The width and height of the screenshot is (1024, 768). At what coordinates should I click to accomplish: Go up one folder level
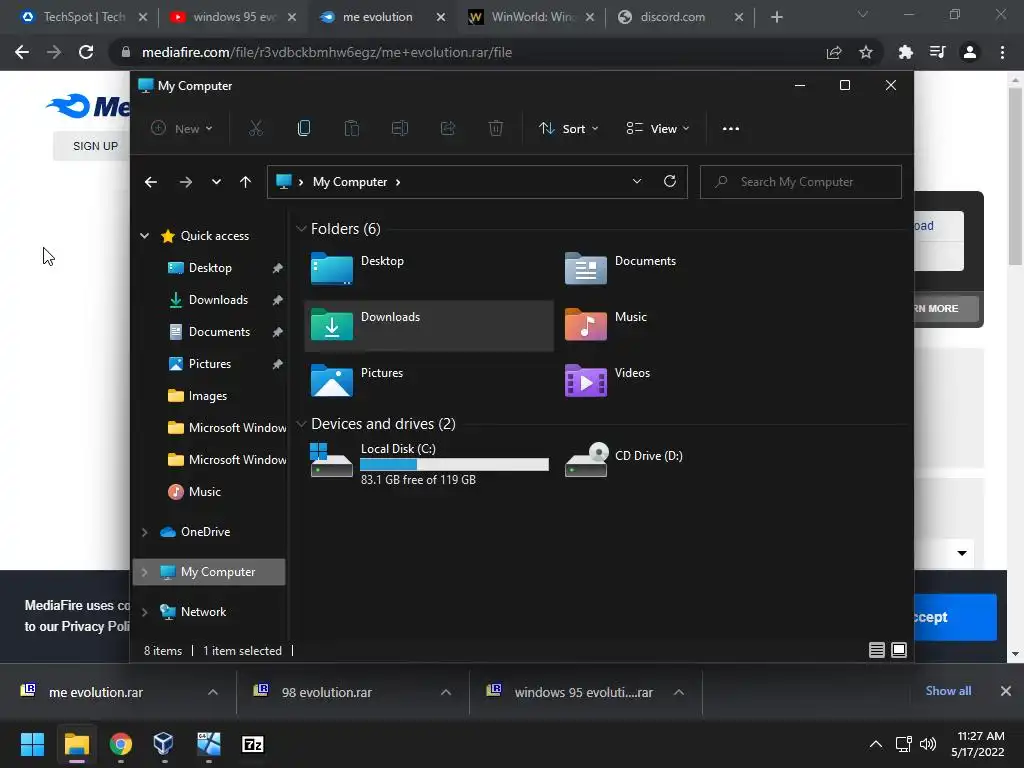246,182
